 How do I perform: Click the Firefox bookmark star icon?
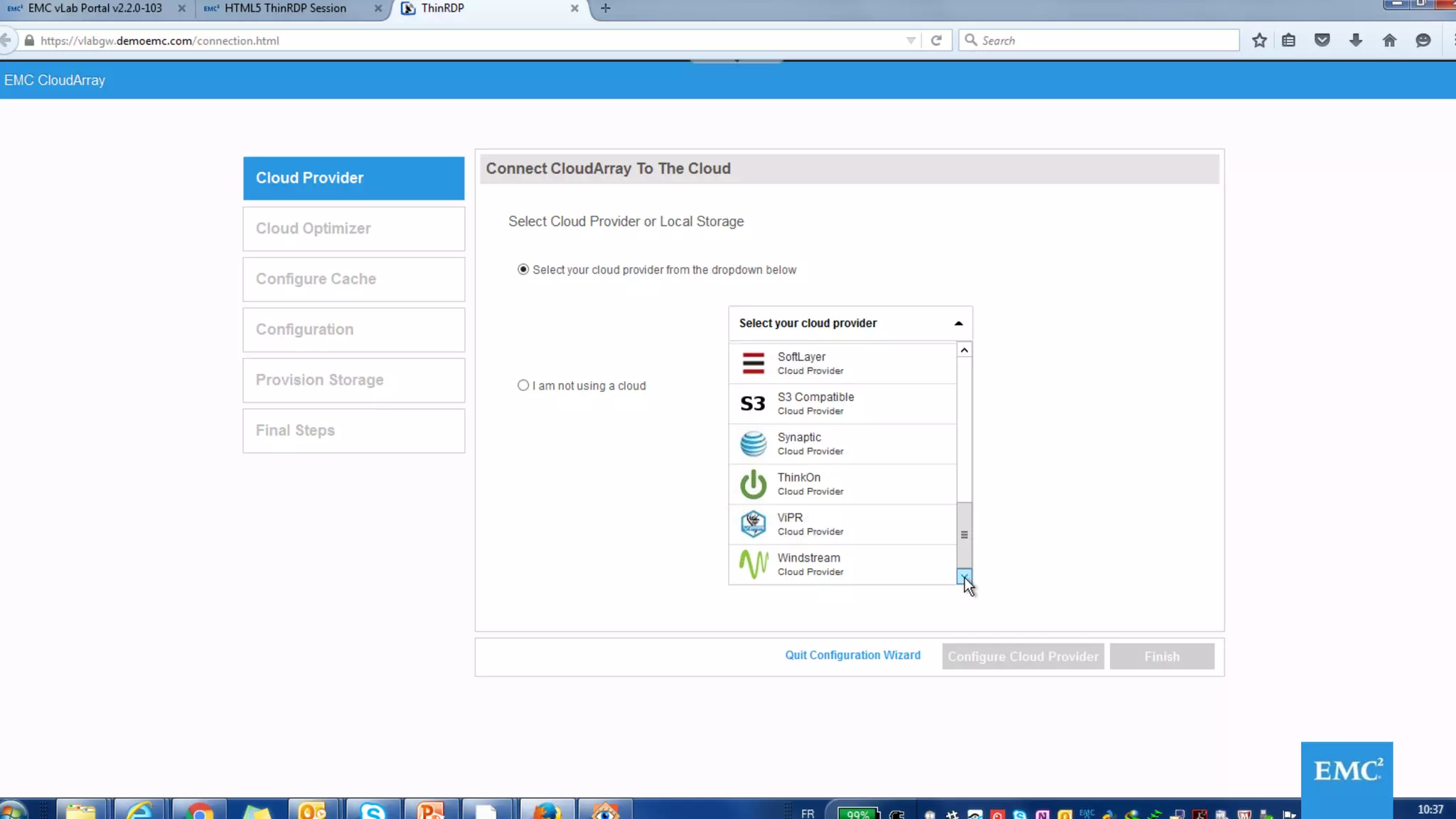pyautogui.click(x=1259, y=41)
